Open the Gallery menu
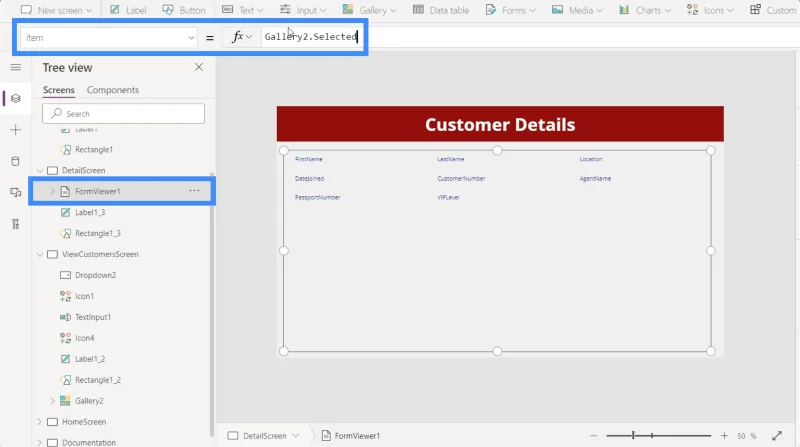Screen dimensions: 800x447 pyautogui.click(x=369, y=10)
